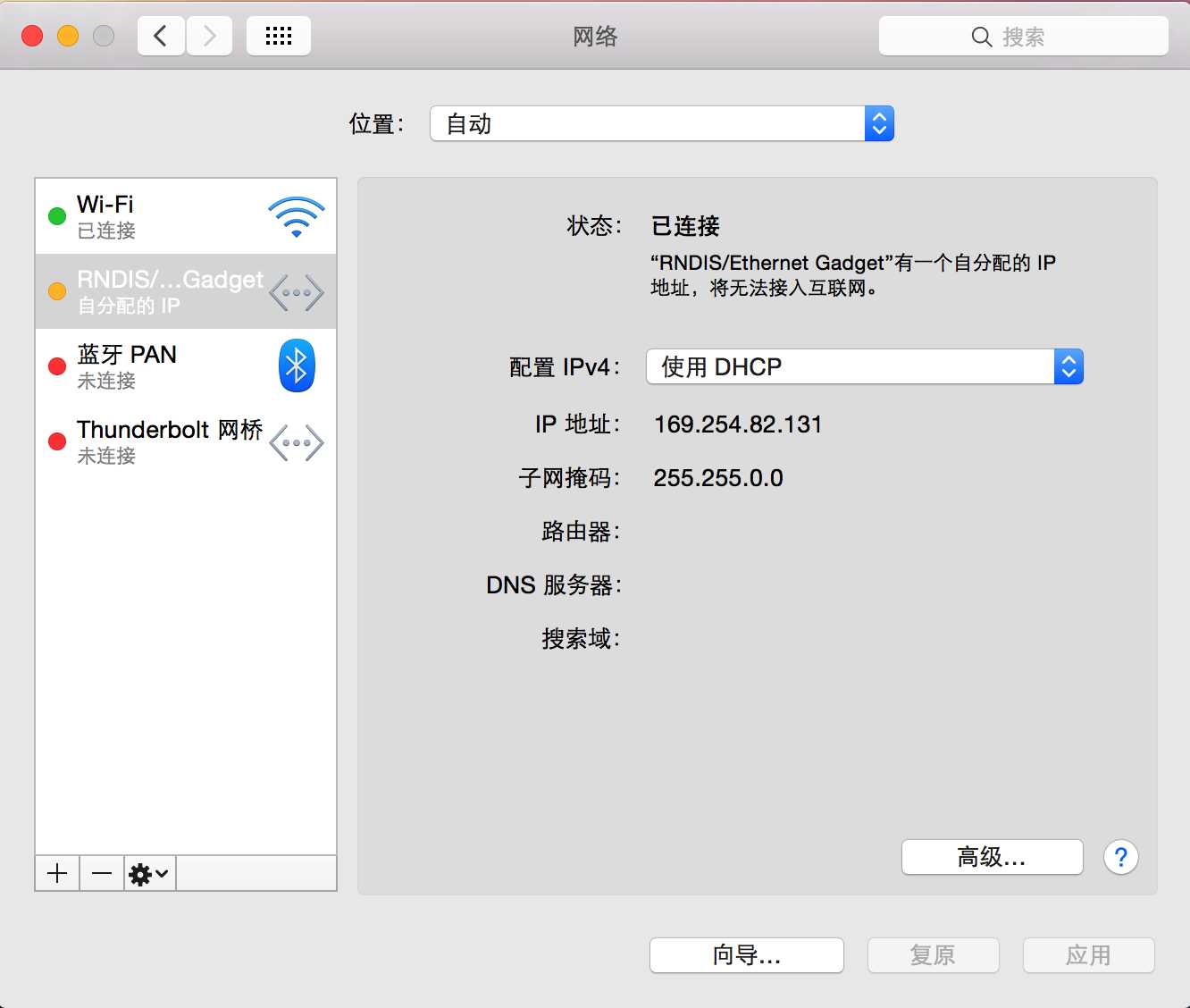Add a new network service with plus
1190x1008 pixels.
57,873
